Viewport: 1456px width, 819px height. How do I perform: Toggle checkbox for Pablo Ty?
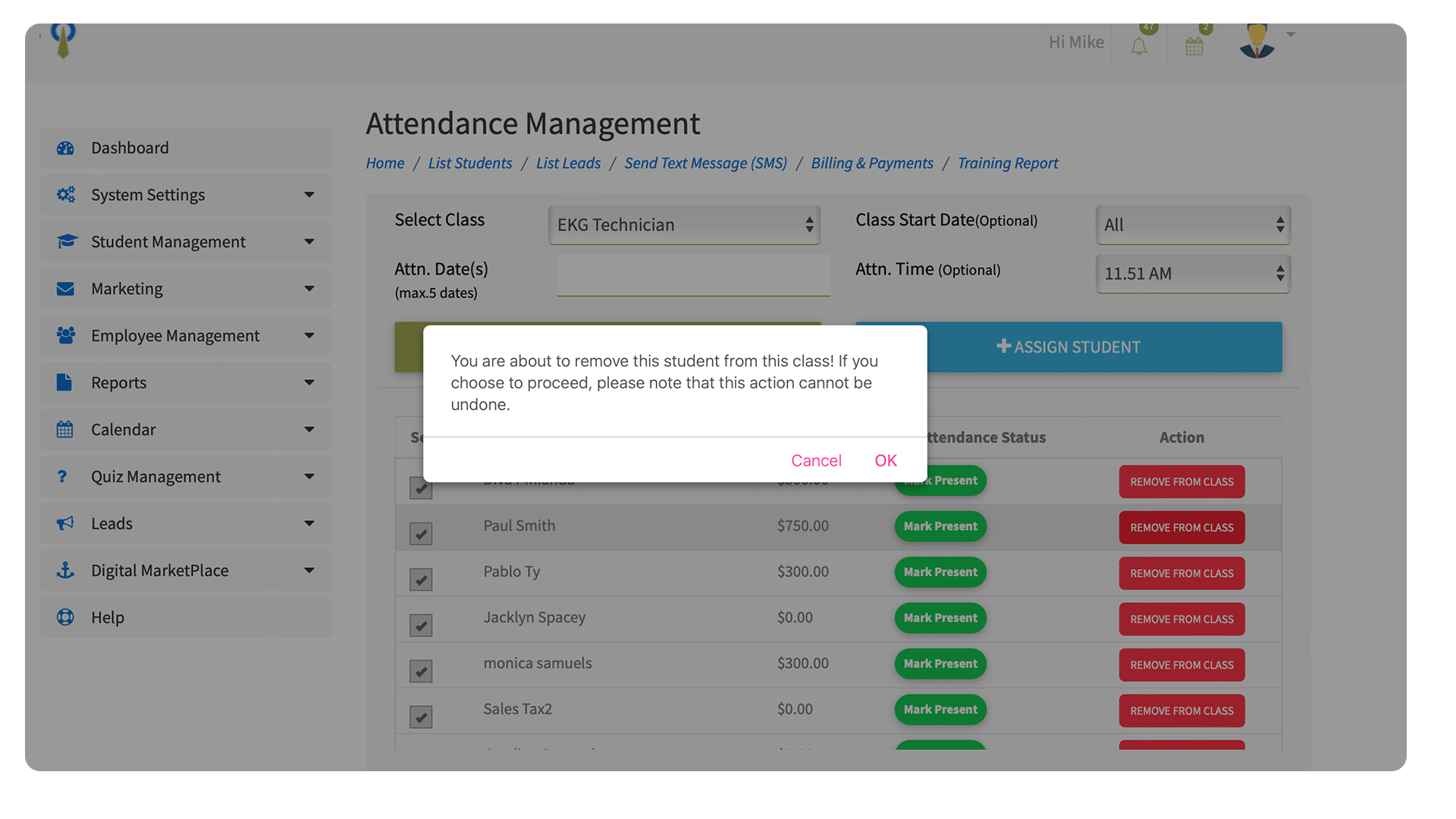click(421, 579)
